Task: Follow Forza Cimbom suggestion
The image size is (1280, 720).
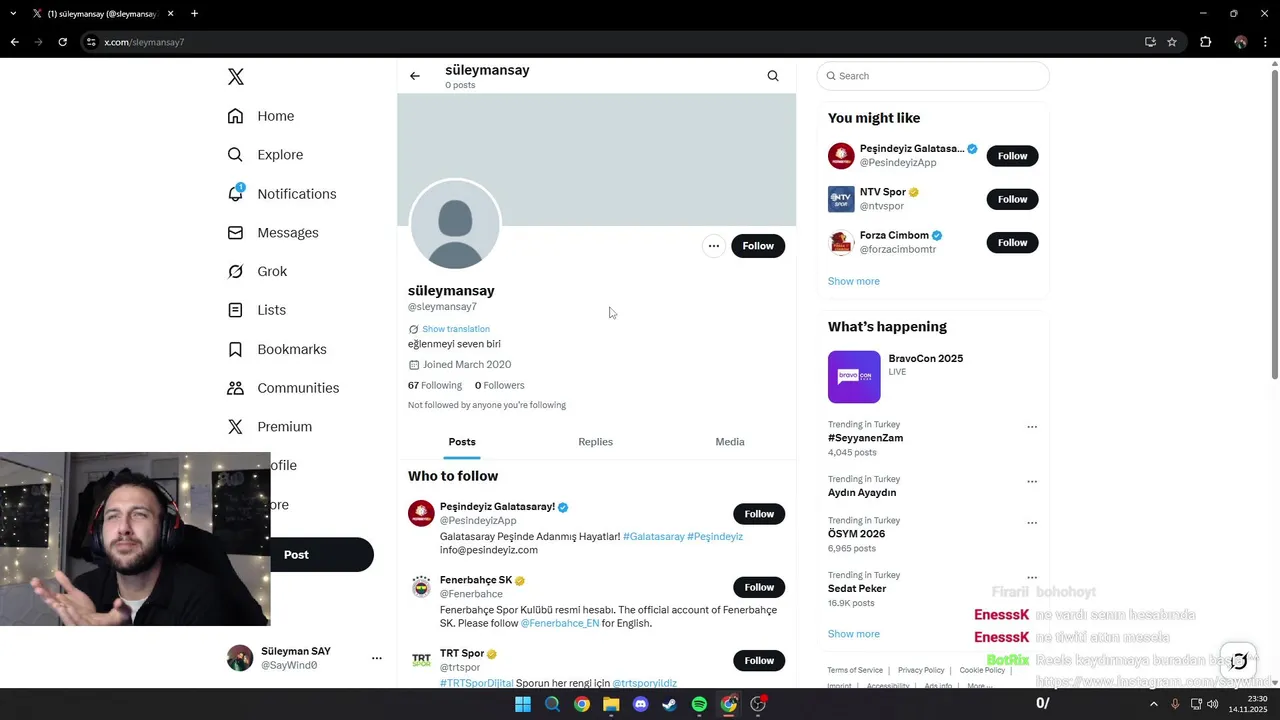Action: click(1012, 243)
